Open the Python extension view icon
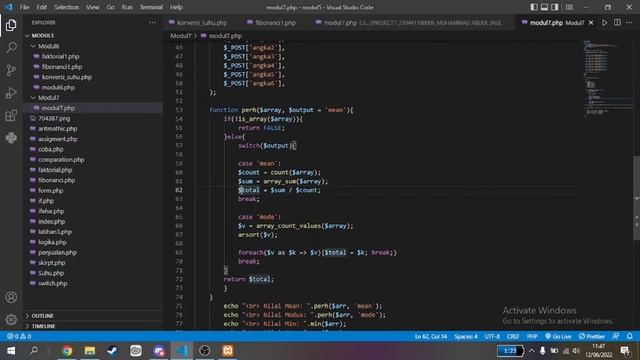This screenshot has height=360, width=640. [x=11, y=138]
